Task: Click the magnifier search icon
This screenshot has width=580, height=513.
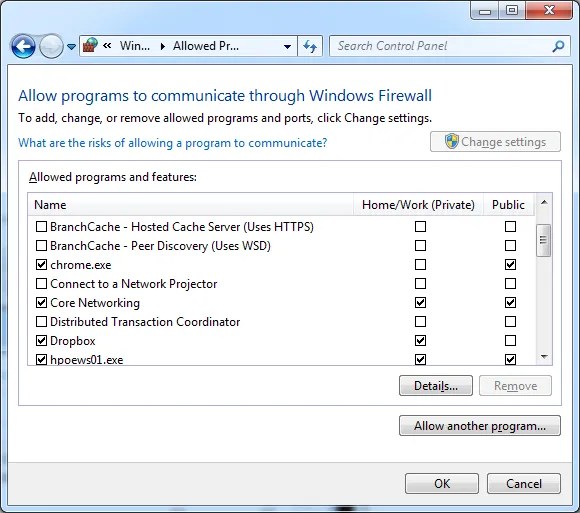Action: 558,46
